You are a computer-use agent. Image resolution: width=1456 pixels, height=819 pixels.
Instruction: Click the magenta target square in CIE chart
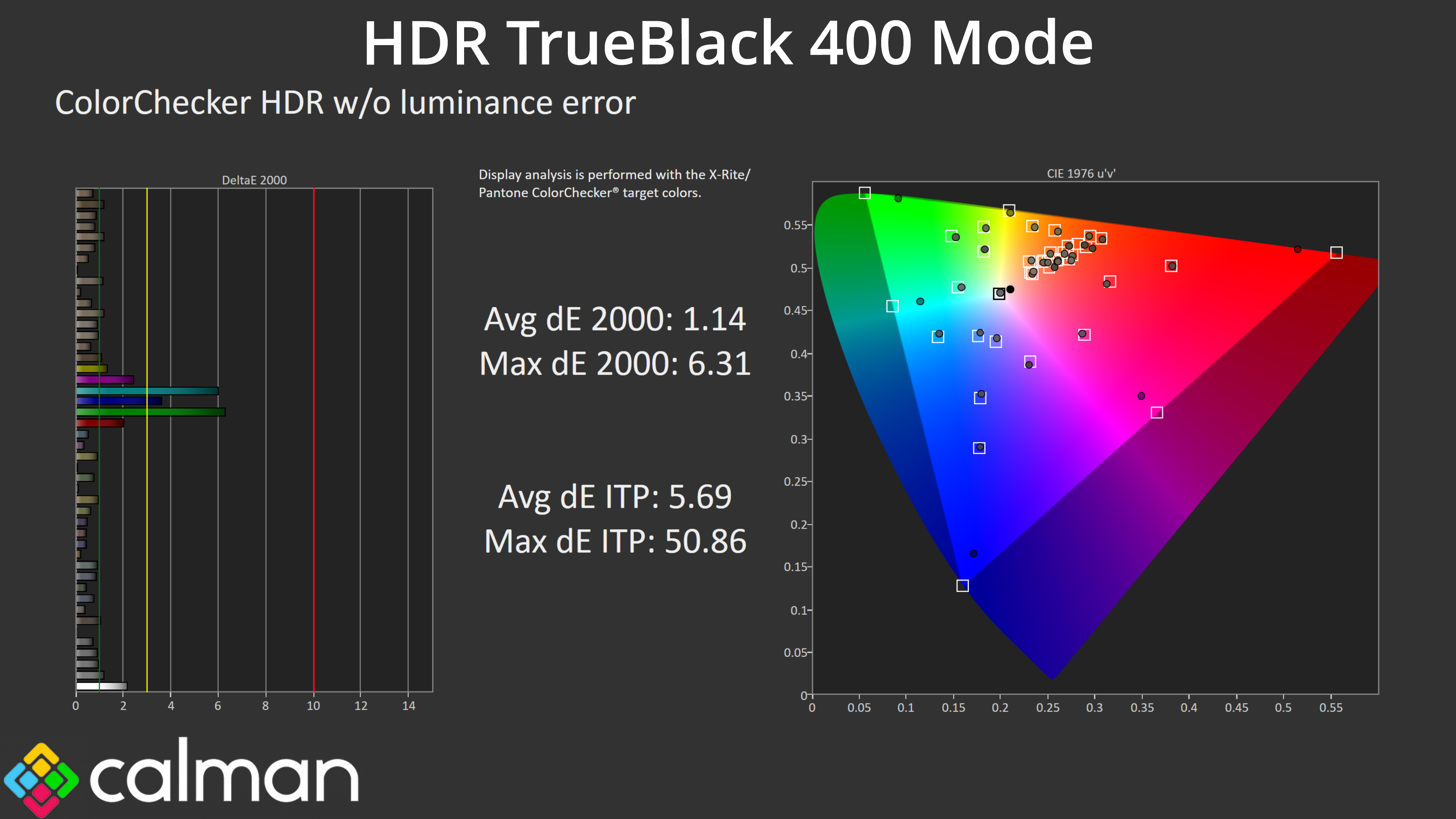pos(1156,413)
